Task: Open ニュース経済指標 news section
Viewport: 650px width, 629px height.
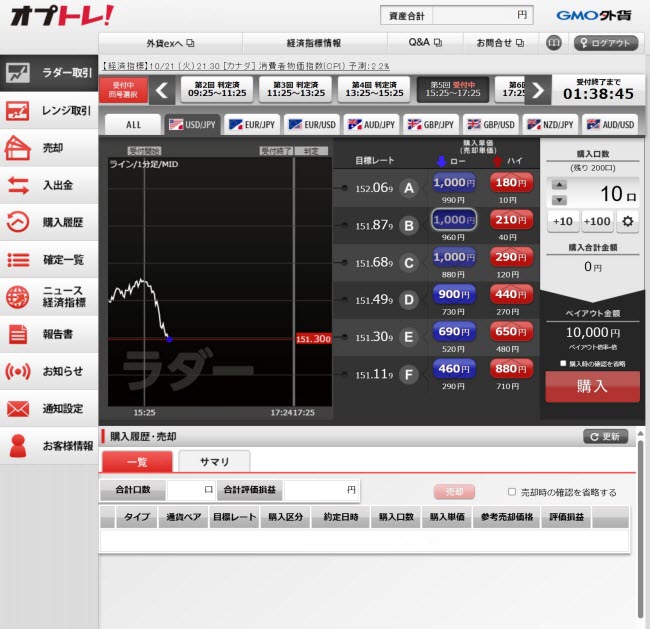Action: click(50, 296)
